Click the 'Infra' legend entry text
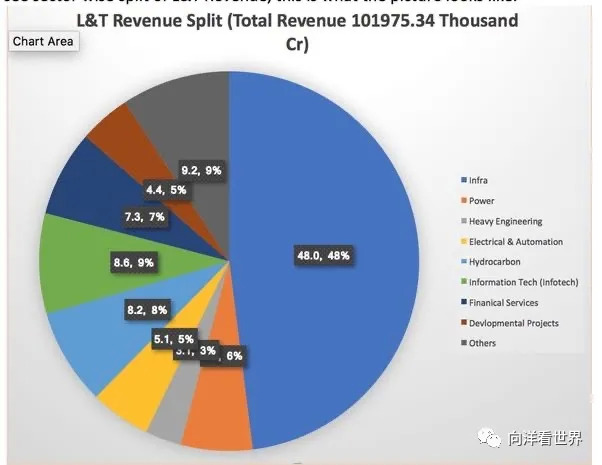The height and width of the screenshot is (465, 602). point(478,180)
